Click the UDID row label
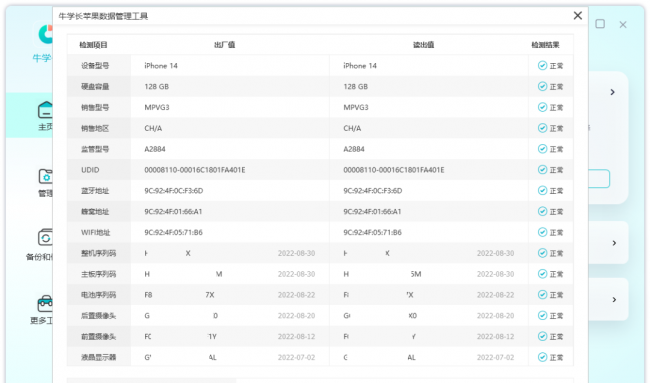650x383 pixels. click(90, 170)
